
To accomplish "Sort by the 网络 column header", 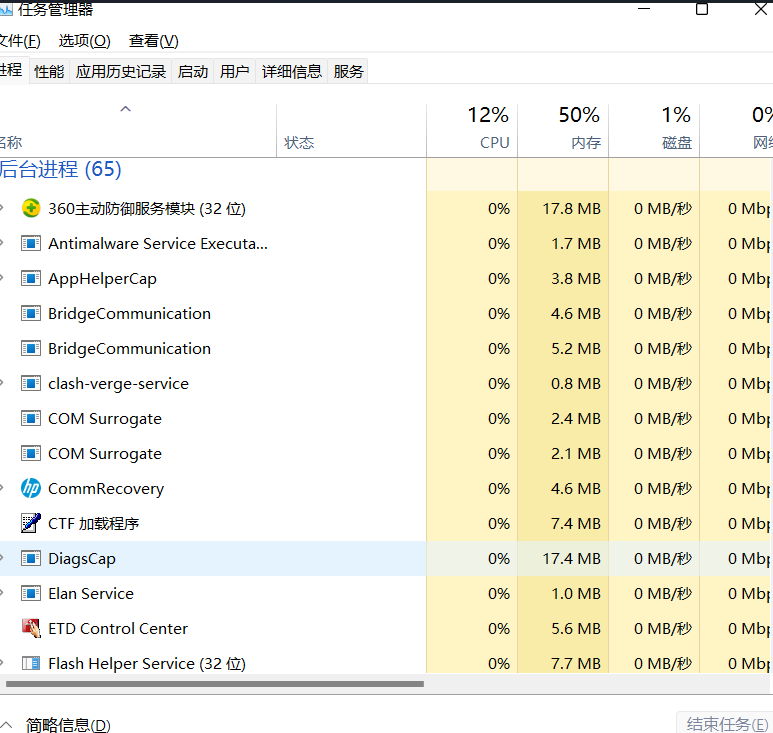I will 737,131.
